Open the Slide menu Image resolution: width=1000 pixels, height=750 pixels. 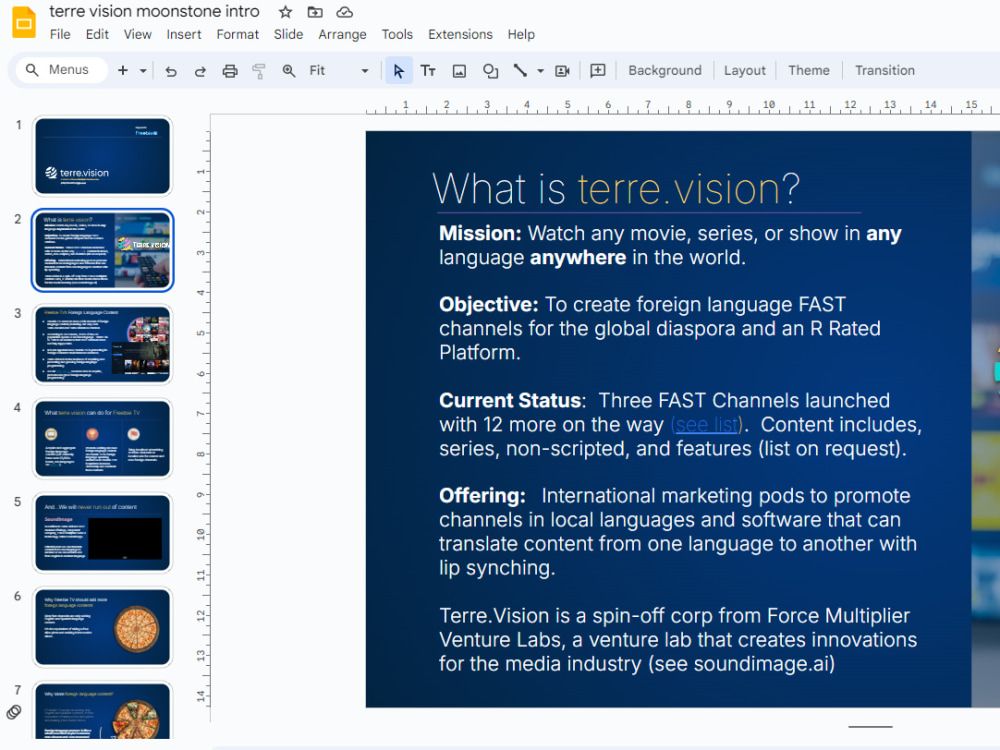point(288,34)
